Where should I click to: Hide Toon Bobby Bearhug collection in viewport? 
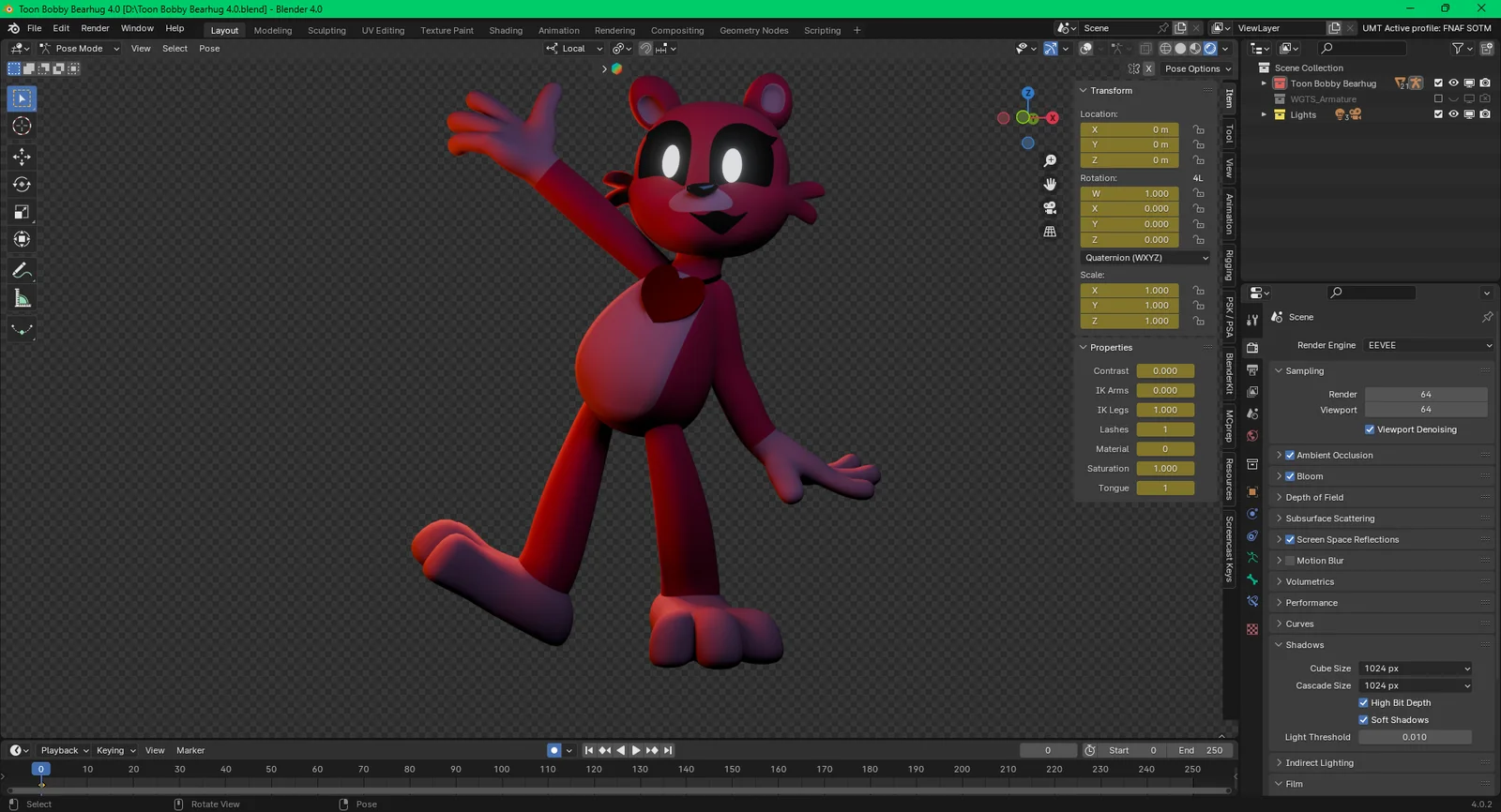(1453, 83)
